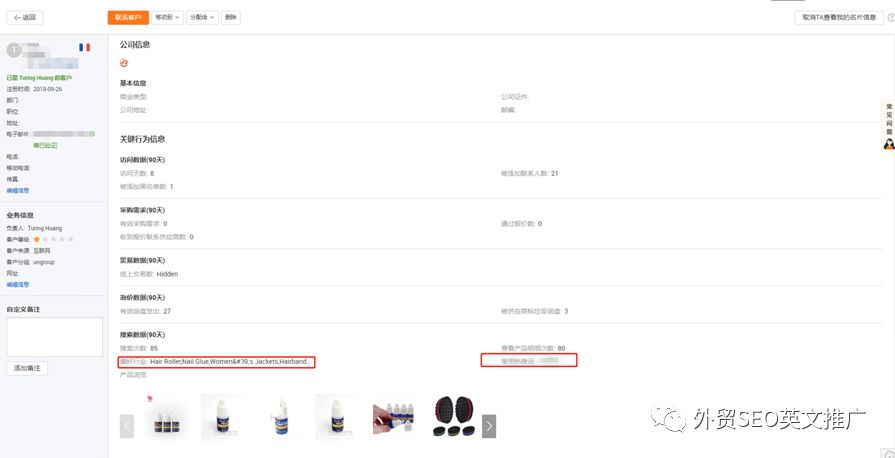Open the help question mark icon

[x=890, y=18]
